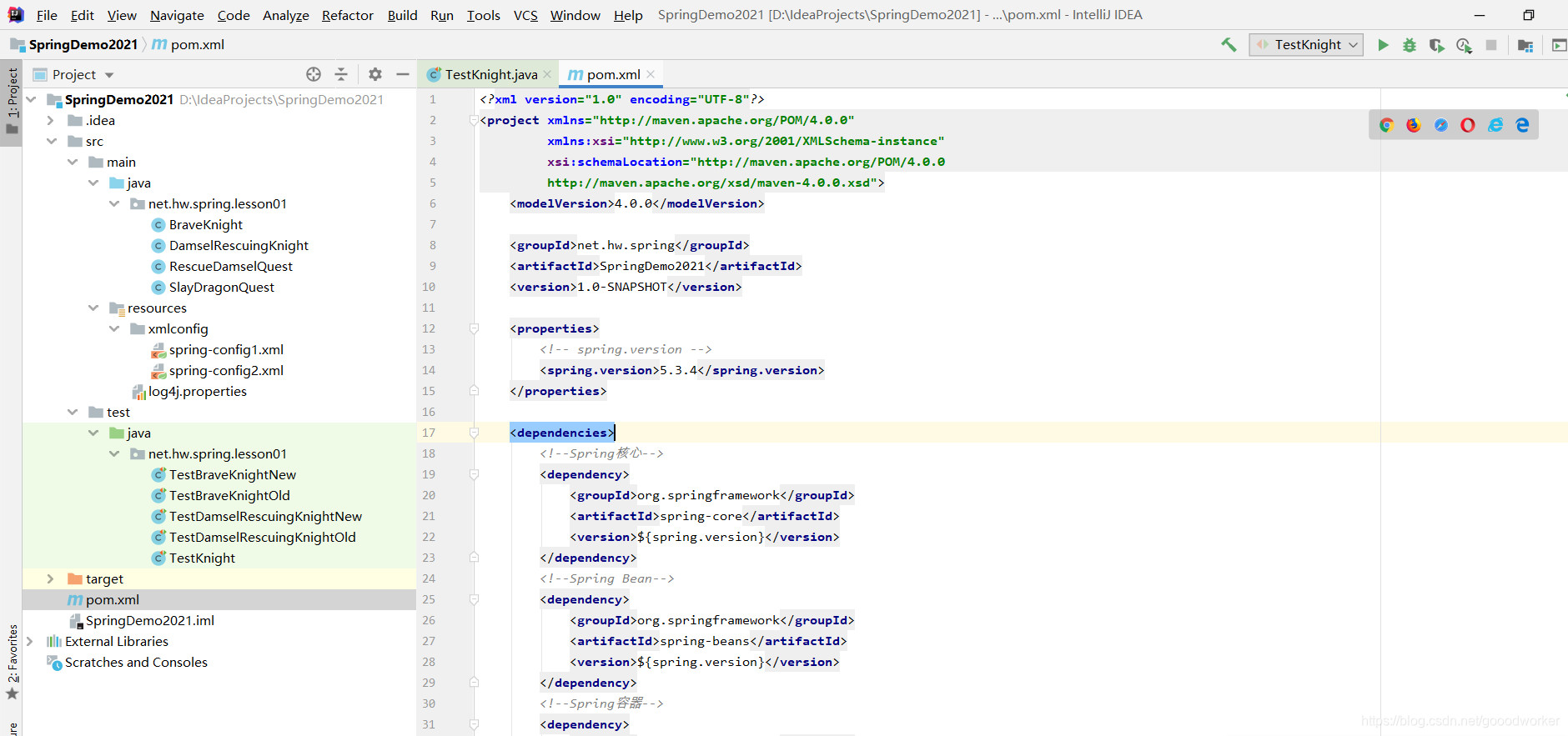Select TestBraveKnightNew test class
This screenshot has width=1568, height=736.
[233, 474]
